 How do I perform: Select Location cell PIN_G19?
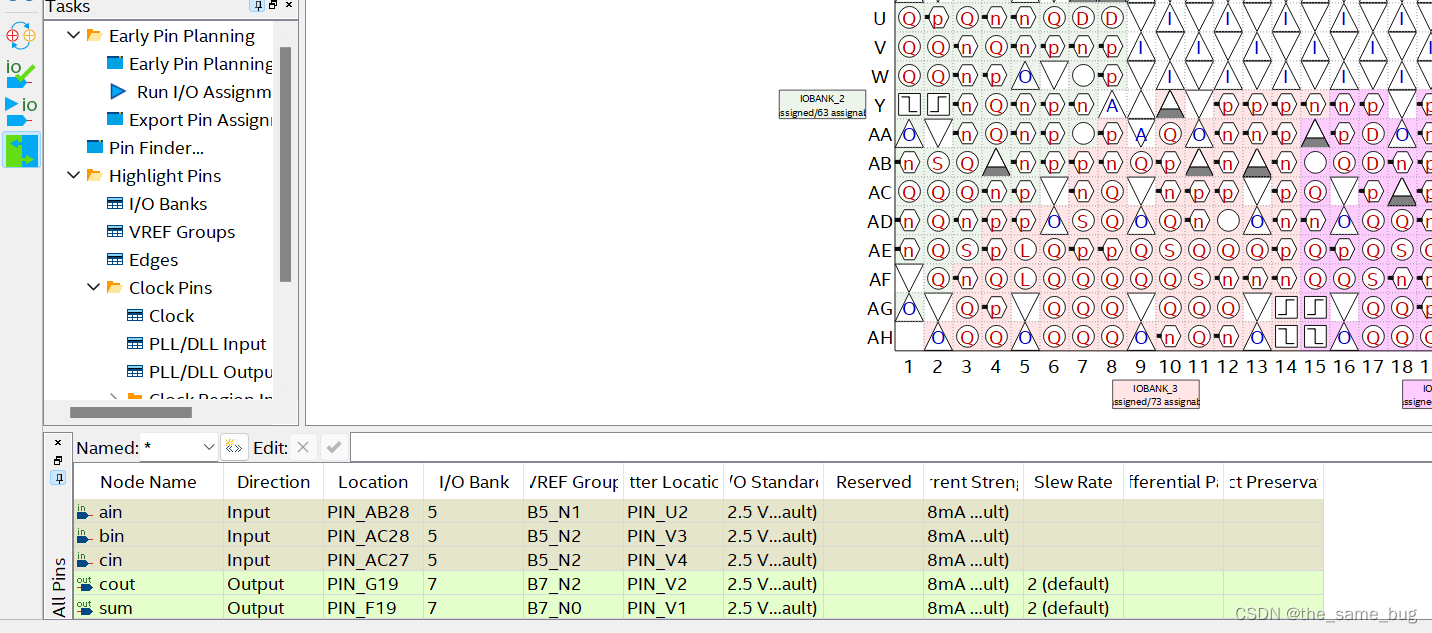[373, 583]
